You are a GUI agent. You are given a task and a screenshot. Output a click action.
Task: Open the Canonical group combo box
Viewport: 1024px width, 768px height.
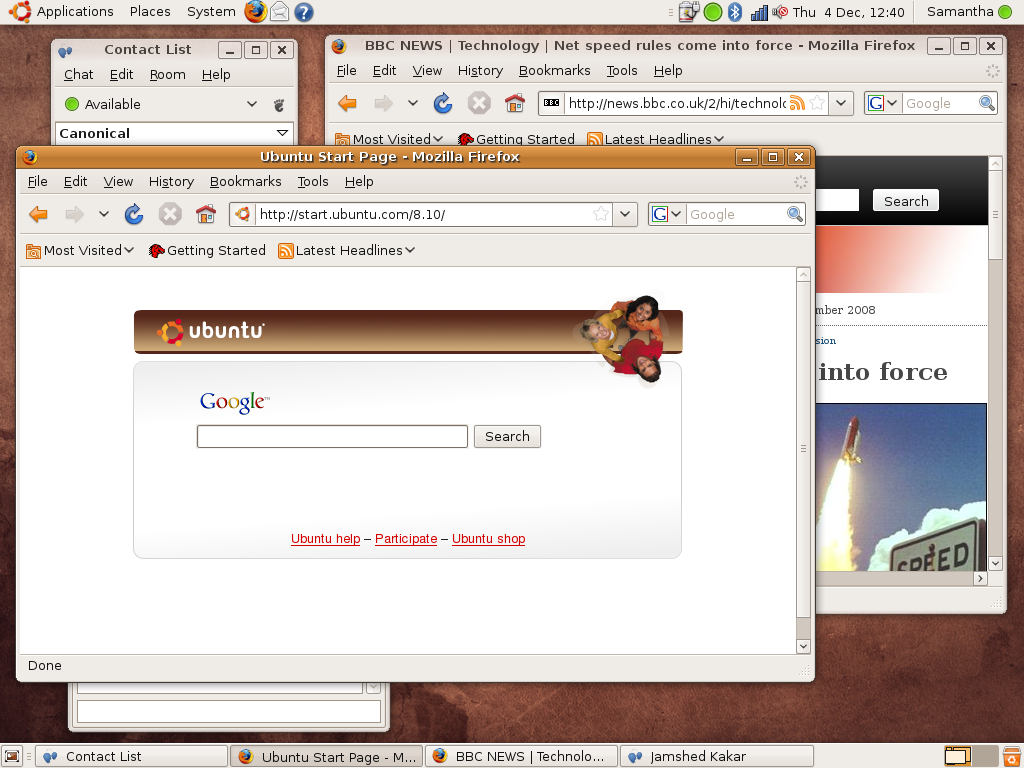pos(282,133)
